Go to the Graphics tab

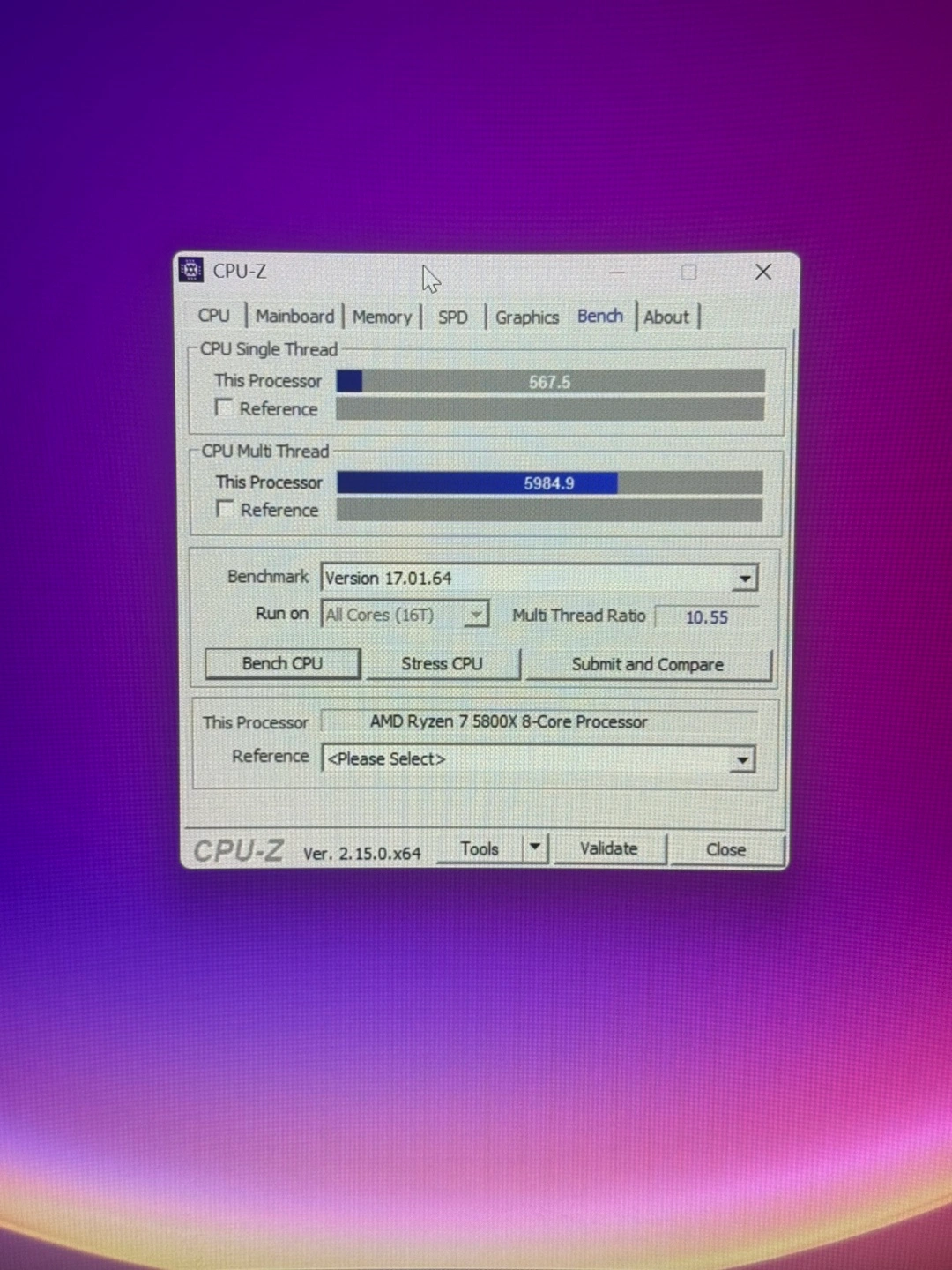click(527, 317)
